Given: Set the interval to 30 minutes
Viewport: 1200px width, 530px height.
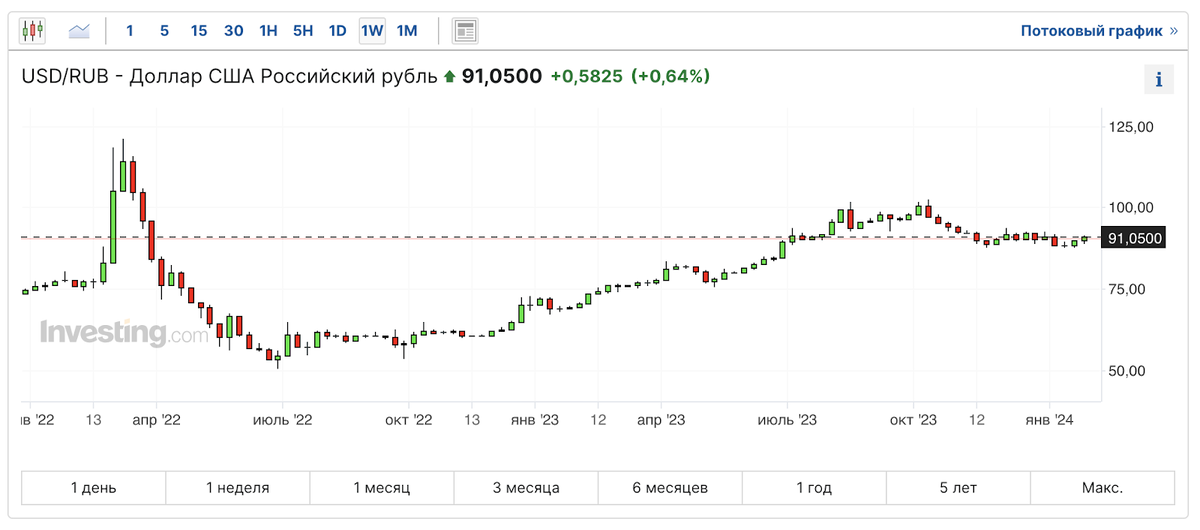Looking at the screenshot, I should (x=233, y=30).
